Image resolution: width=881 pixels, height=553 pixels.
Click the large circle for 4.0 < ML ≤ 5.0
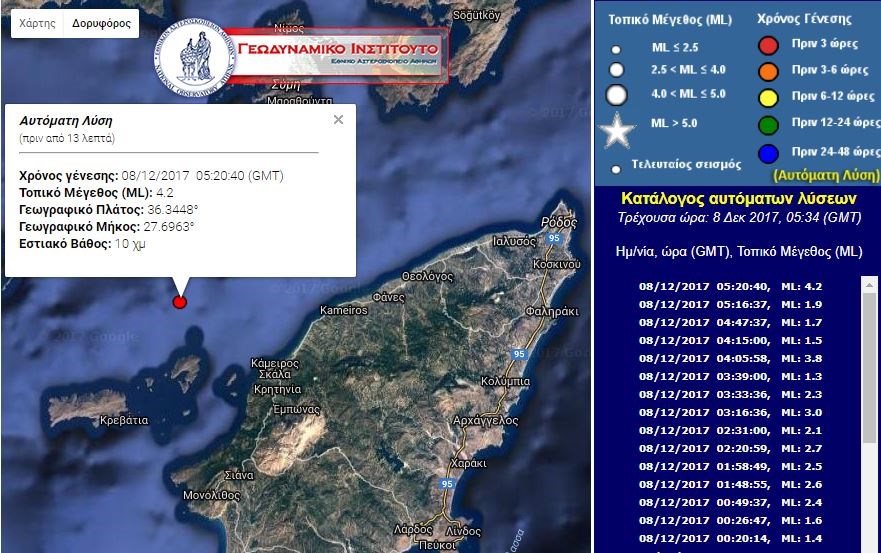pyautogui.click(x=617, y=95)
